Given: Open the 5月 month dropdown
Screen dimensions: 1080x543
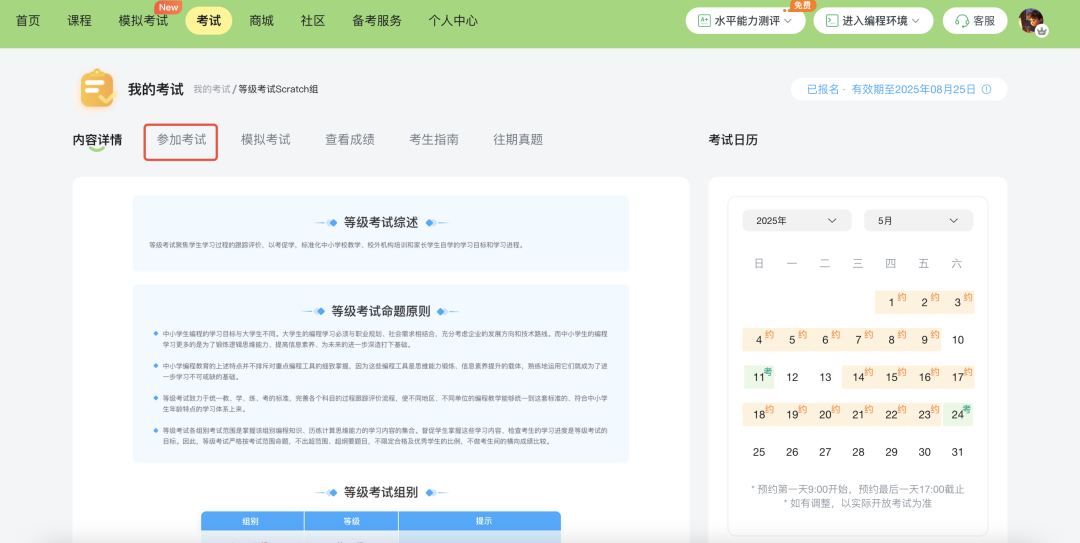Looking at the screenshot, I should pyautogui.click(x=917, y=221).
